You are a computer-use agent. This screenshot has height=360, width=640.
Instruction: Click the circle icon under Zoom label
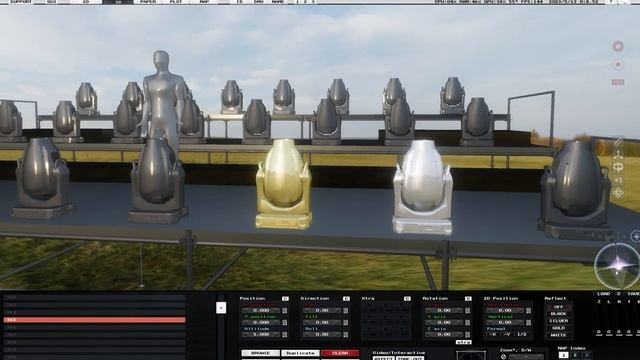(503, 357)
